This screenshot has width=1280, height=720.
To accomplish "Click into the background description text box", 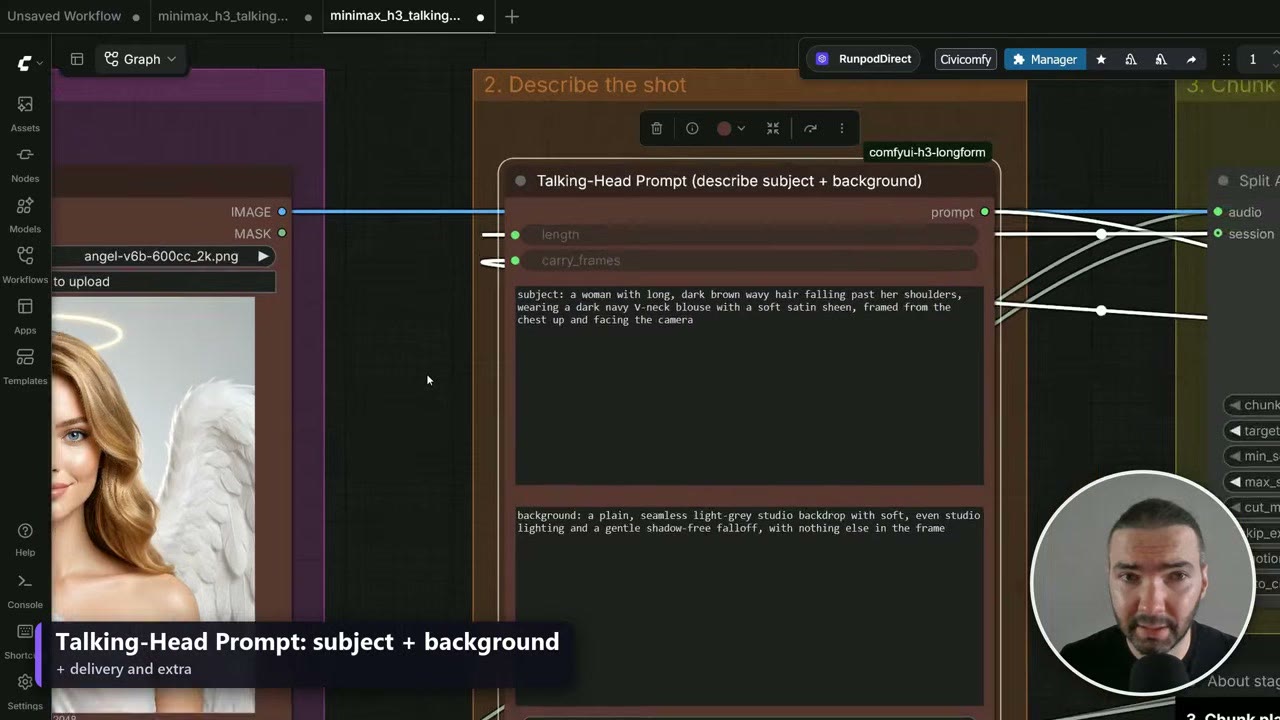I will [x=749, y=606].
